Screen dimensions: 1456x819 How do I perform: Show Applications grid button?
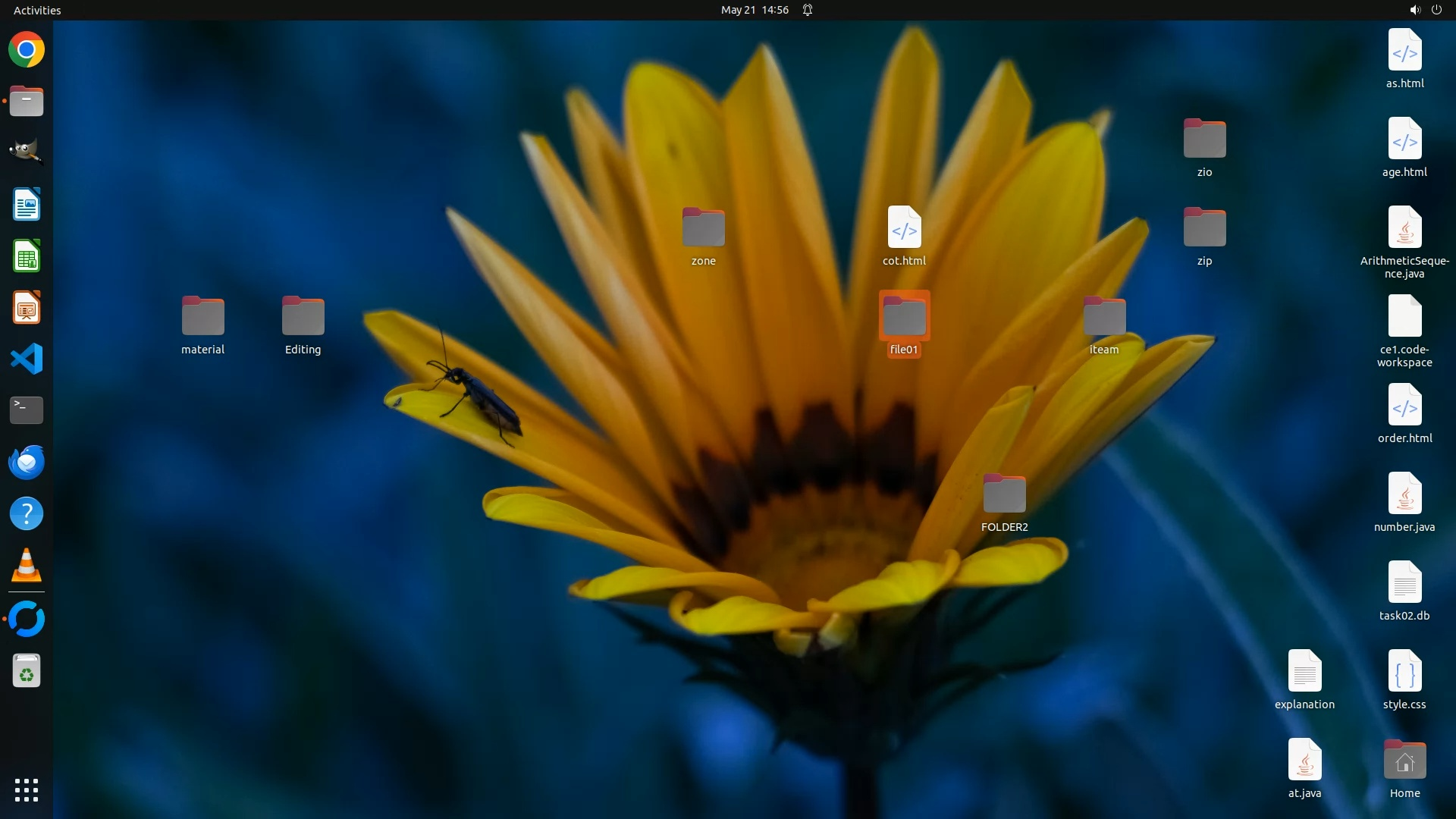27,789
